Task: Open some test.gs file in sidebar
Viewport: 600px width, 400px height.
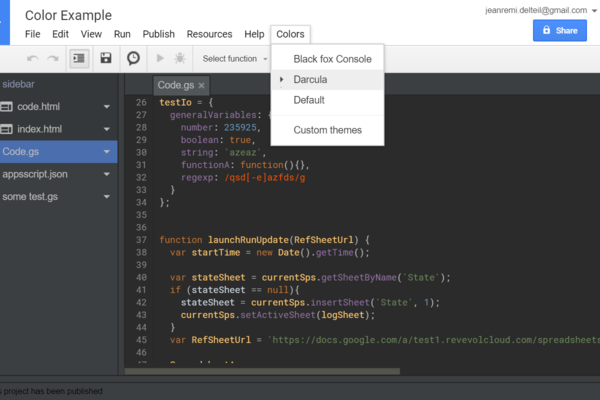Action: (x=31, y=196)
